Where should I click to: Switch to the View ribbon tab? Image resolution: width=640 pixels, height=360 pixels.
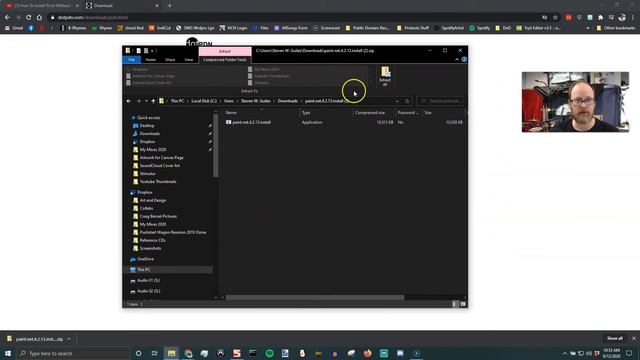coord(189,60)
